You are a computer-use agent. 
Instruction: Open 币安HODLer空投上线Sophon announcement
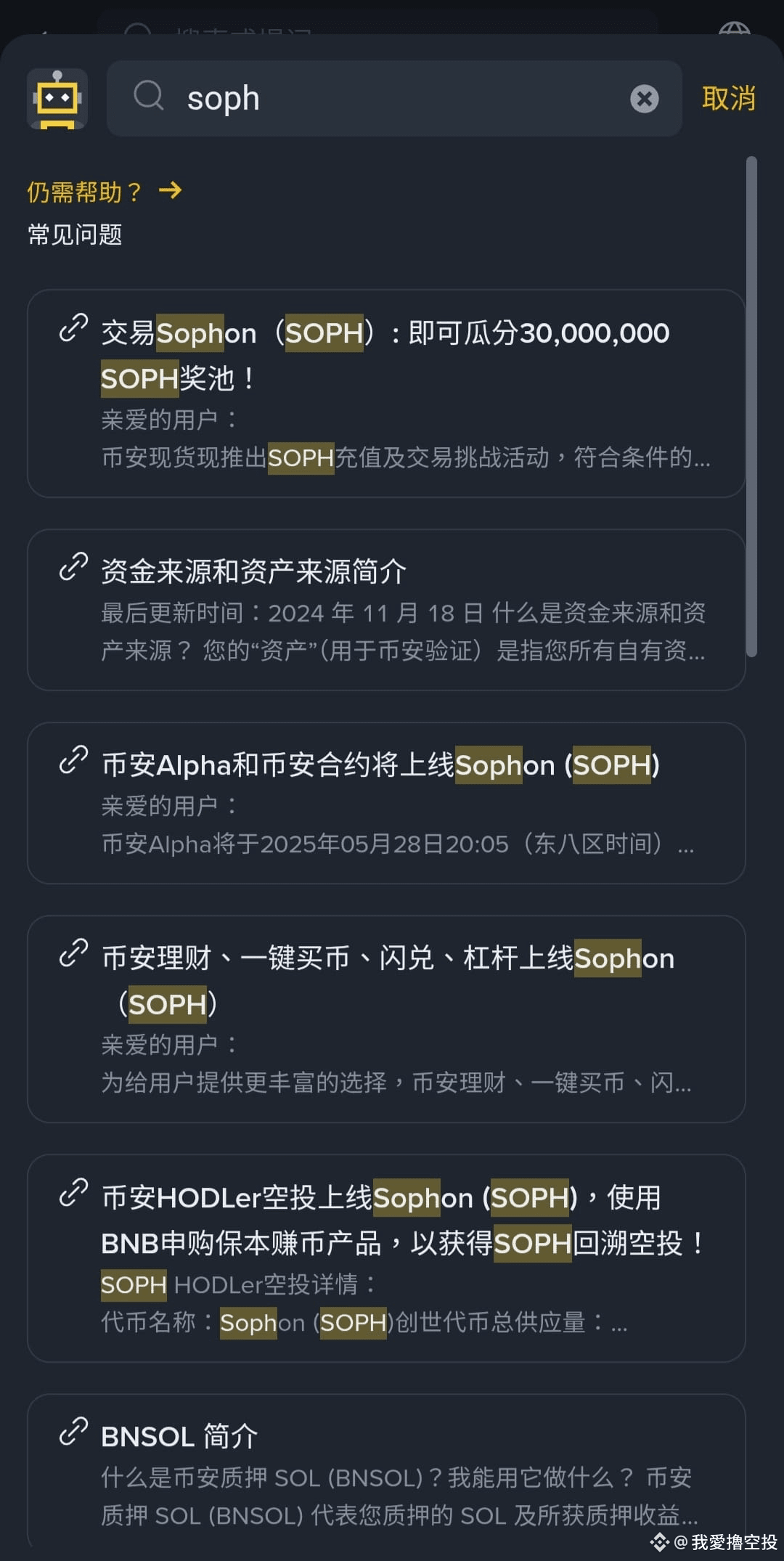[386, 1258]
